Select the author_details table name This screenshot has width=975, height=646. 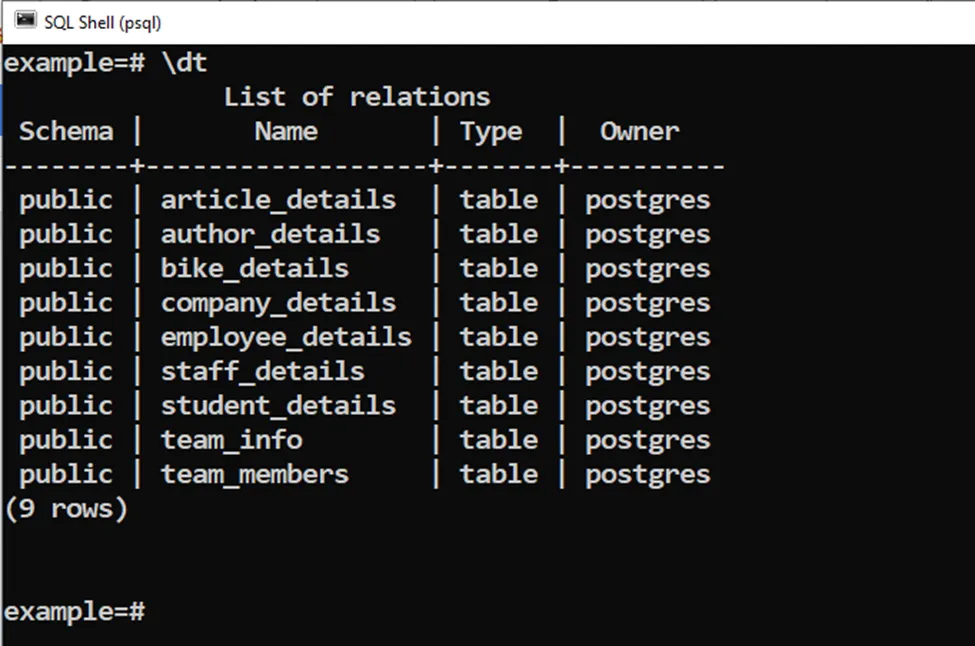click(x=270, y=235)
